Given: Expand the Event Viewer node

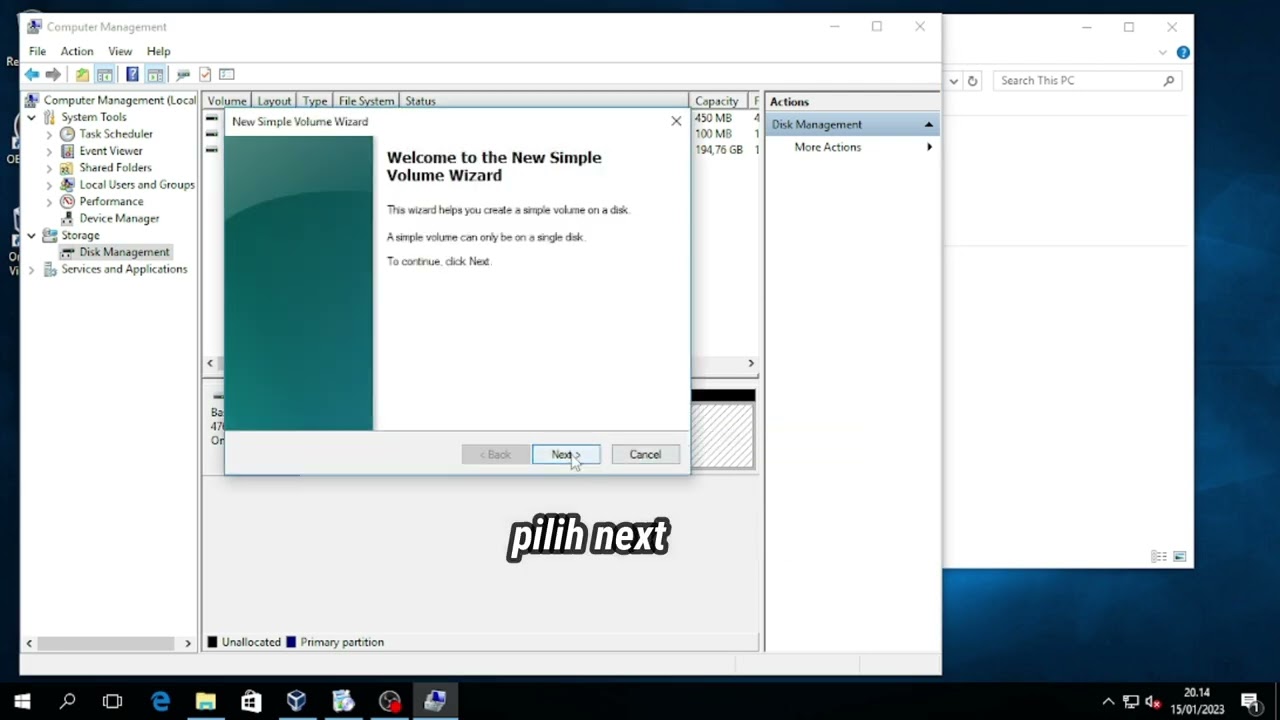Looking at the screenshot, I should [49, 151].
